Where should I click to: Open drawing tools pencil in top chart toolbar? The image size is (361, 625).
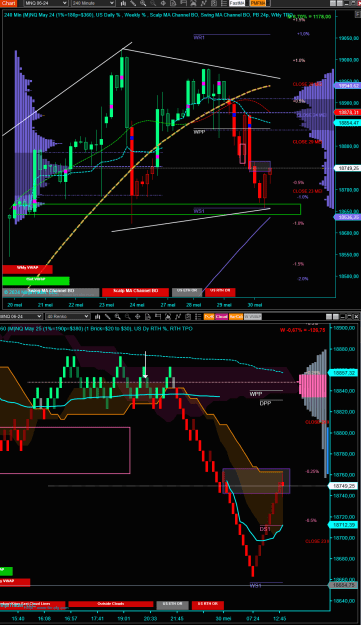coord(133,3)
